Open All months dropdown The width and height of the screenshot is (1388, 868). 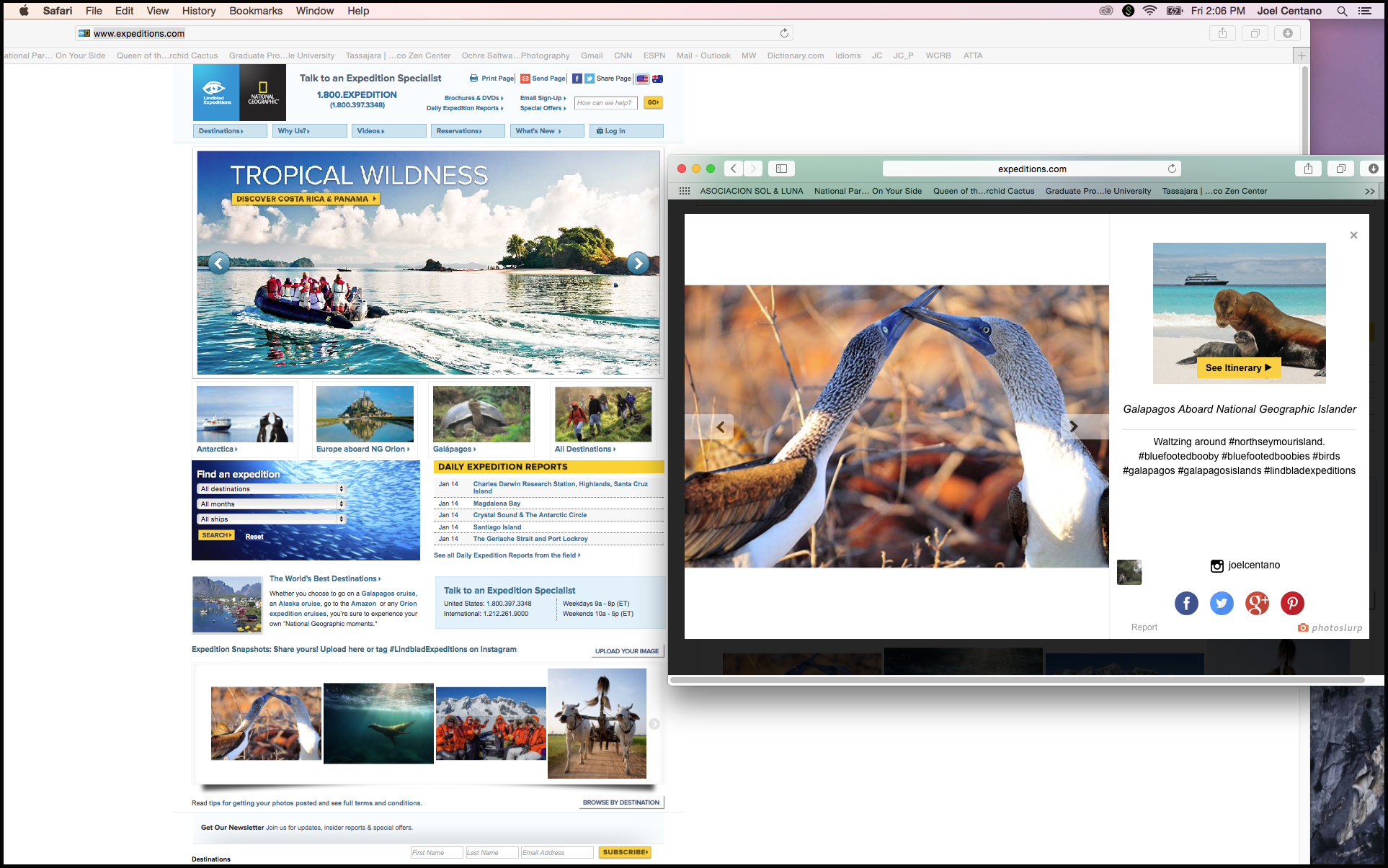pos(272,504)
